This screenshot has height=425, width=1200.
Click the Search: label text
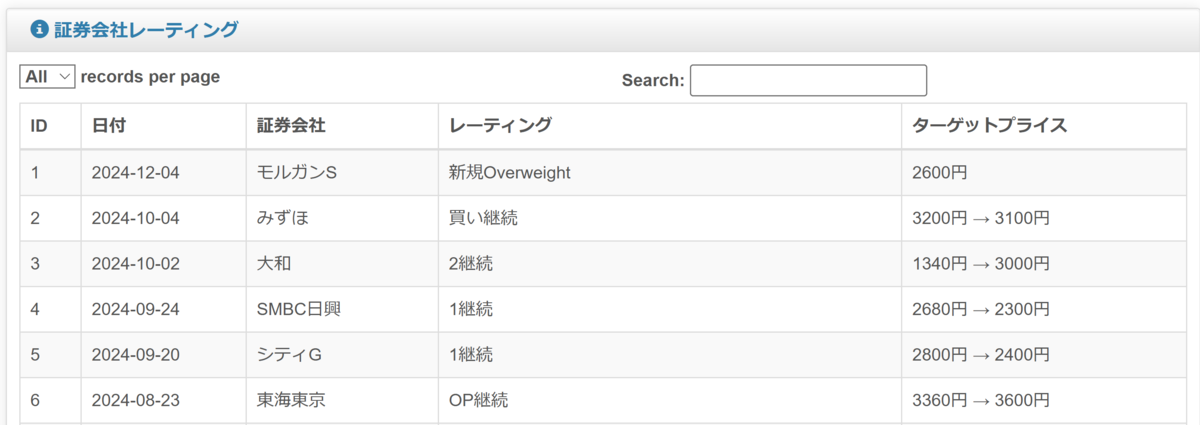[x=653, y=80]
